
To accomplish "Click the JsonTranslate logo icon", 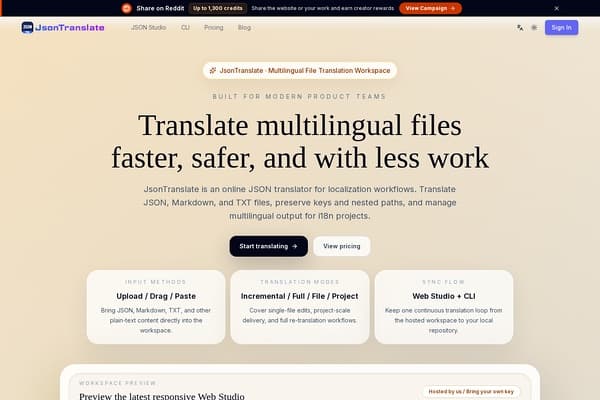I will 27,28.
